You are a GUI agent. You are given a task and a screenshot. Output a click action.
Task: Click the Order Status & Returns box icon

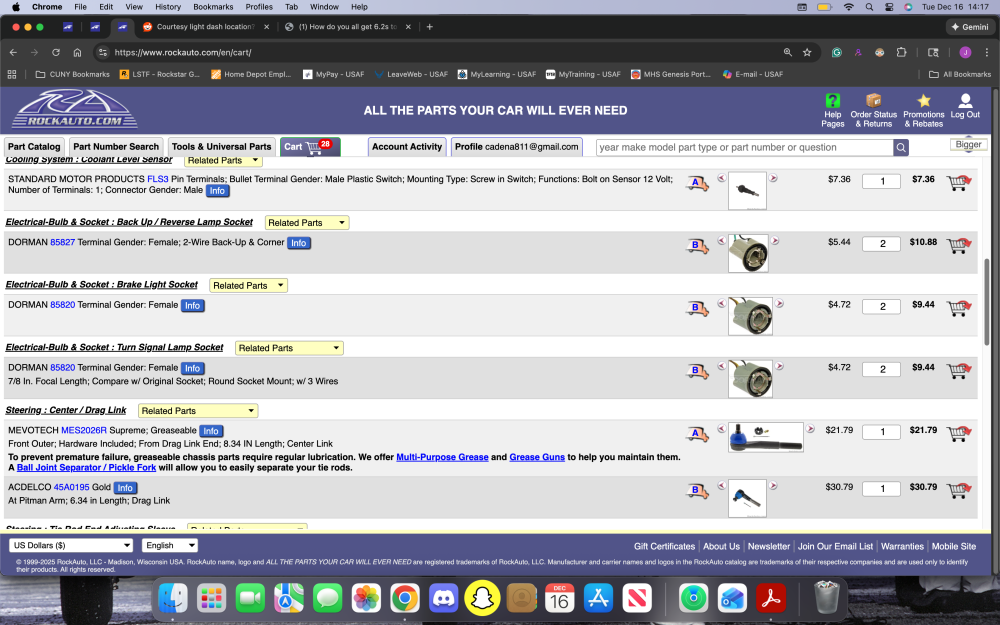pyautogui.click(x=874, y=110)
